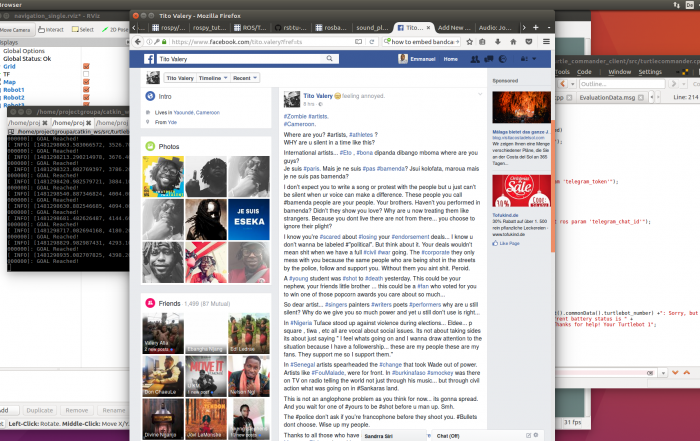
Task: Uncheck the Grid display checkbox
Action: (86, 66)
